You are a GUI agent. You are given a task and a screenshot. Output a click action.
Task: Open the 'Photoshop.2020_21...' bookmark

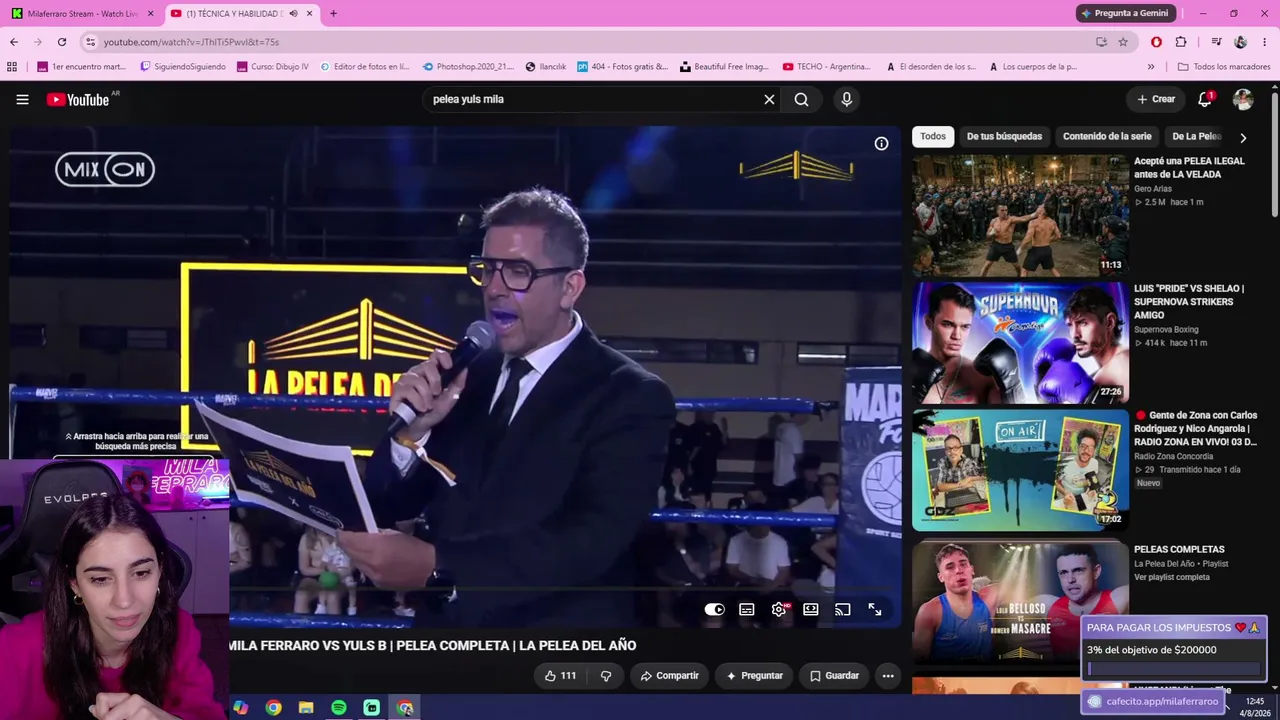click(x=467, y=67)
